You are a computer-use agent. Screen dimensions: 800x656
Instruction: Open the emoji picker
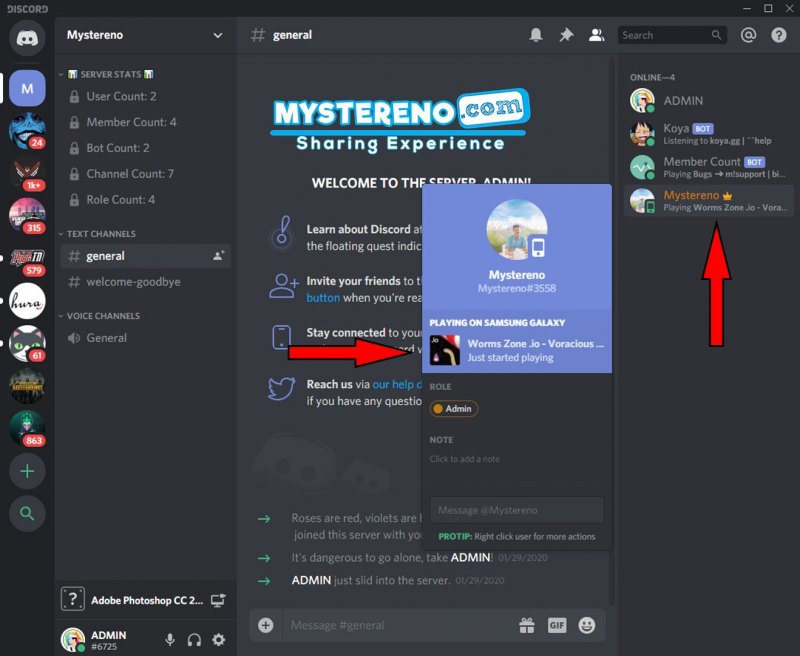[x=587, y=625]
